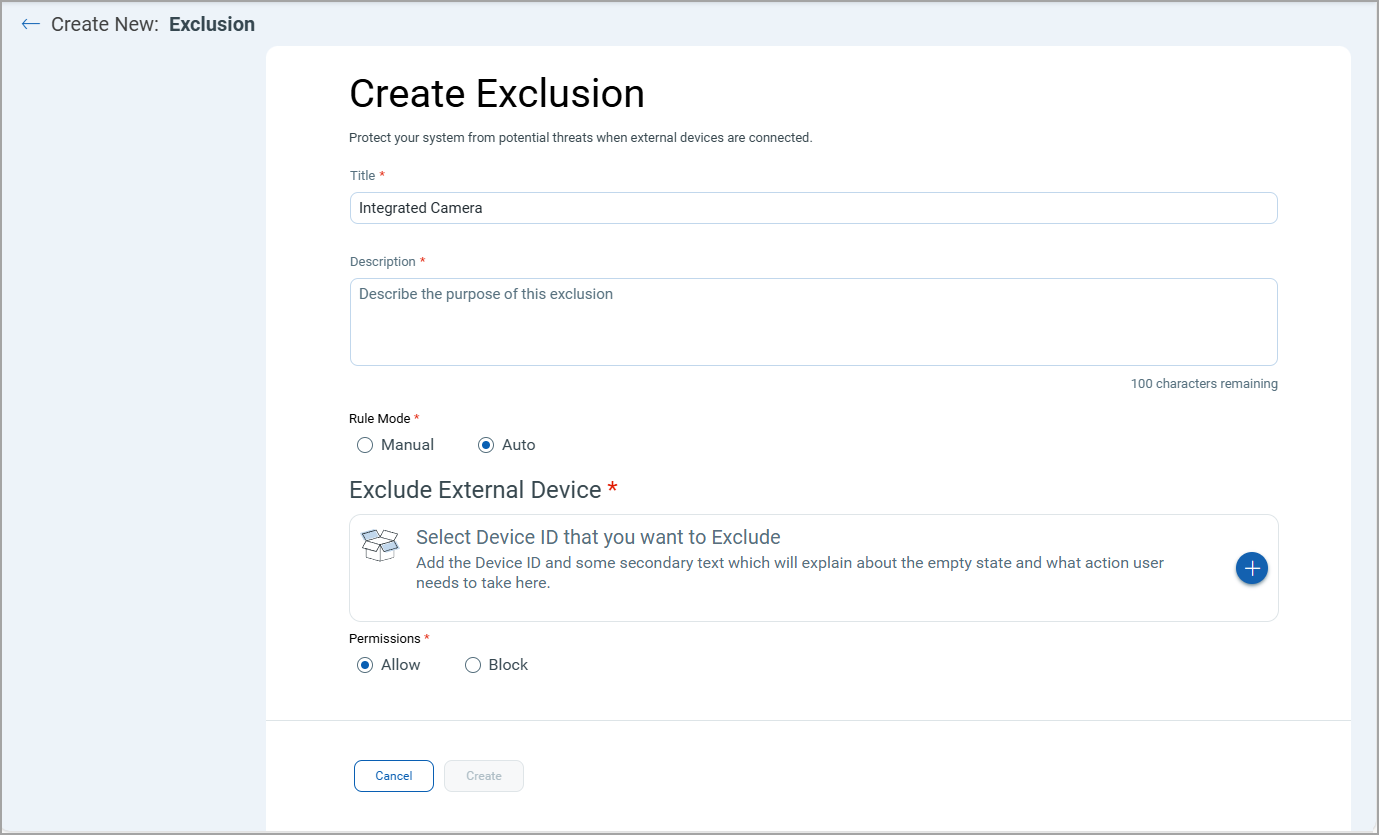Click the Create Exclusion page title
This screenshot has width=1379, height=835.
tap(496, 93)
